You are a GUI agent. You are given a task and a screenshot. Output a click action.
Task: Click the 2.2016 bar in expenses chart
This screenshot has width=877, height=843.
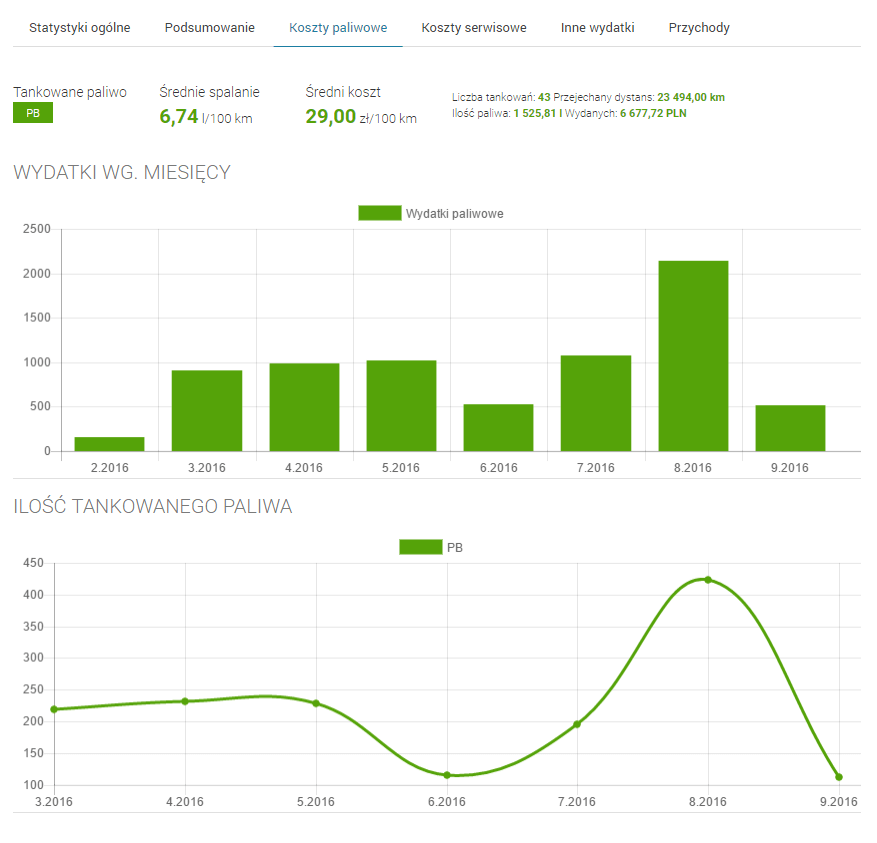110,444
